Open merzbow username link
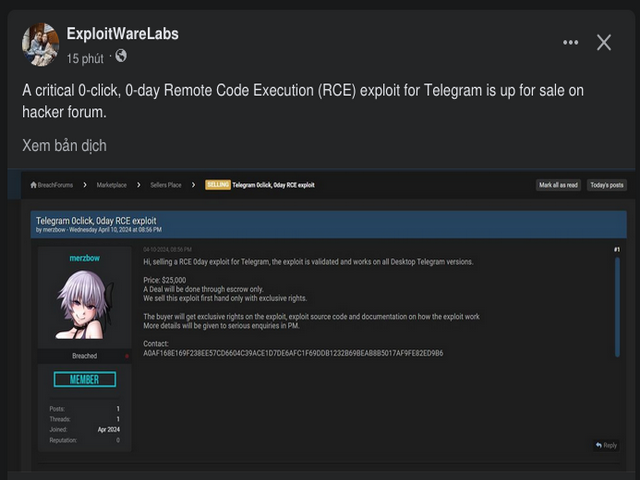The width and height of the screenshot is (640, 480). (84, 258)
